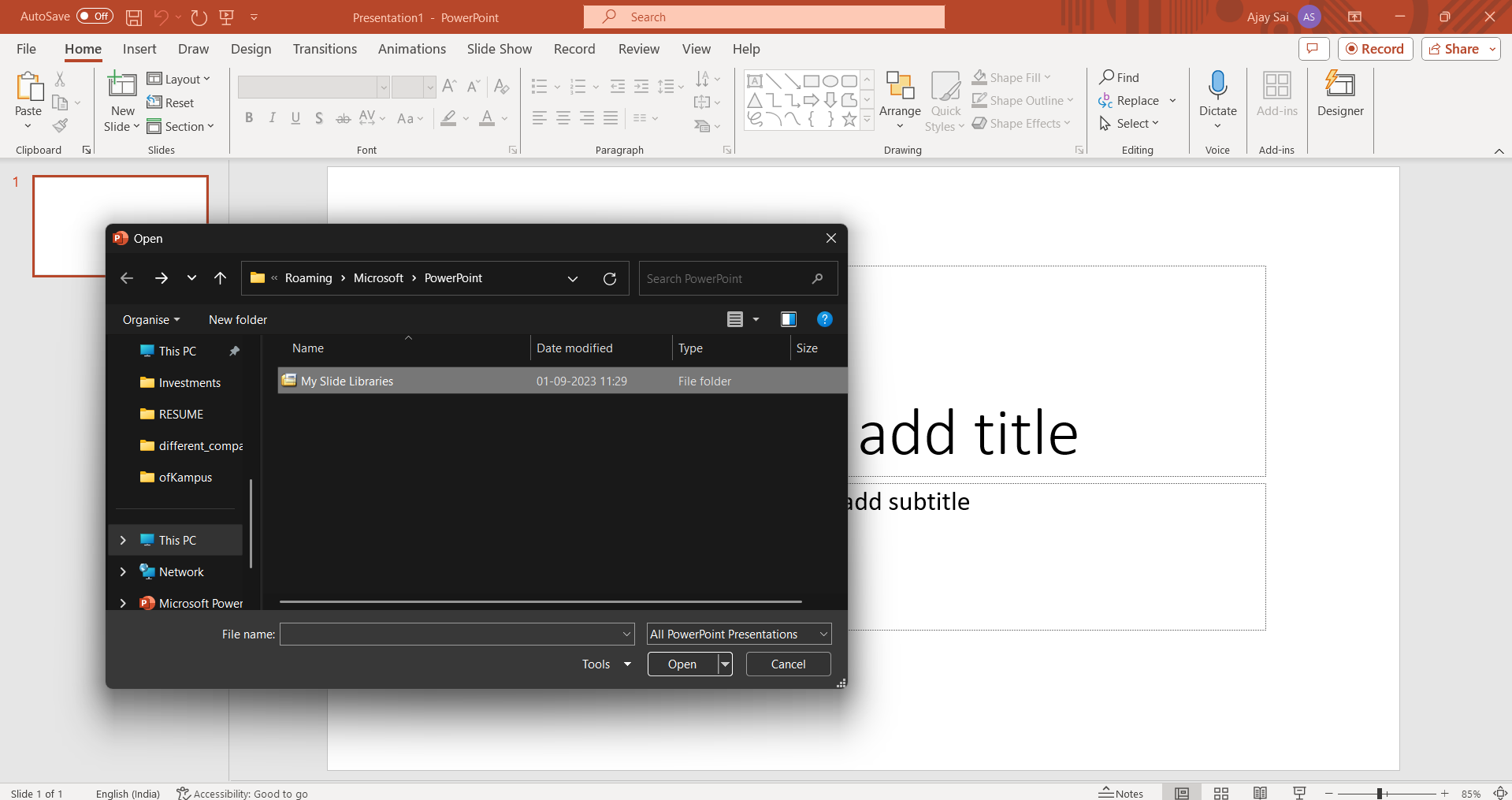
Task: Switch to the Design tab
Action: (x=251, y=49)
